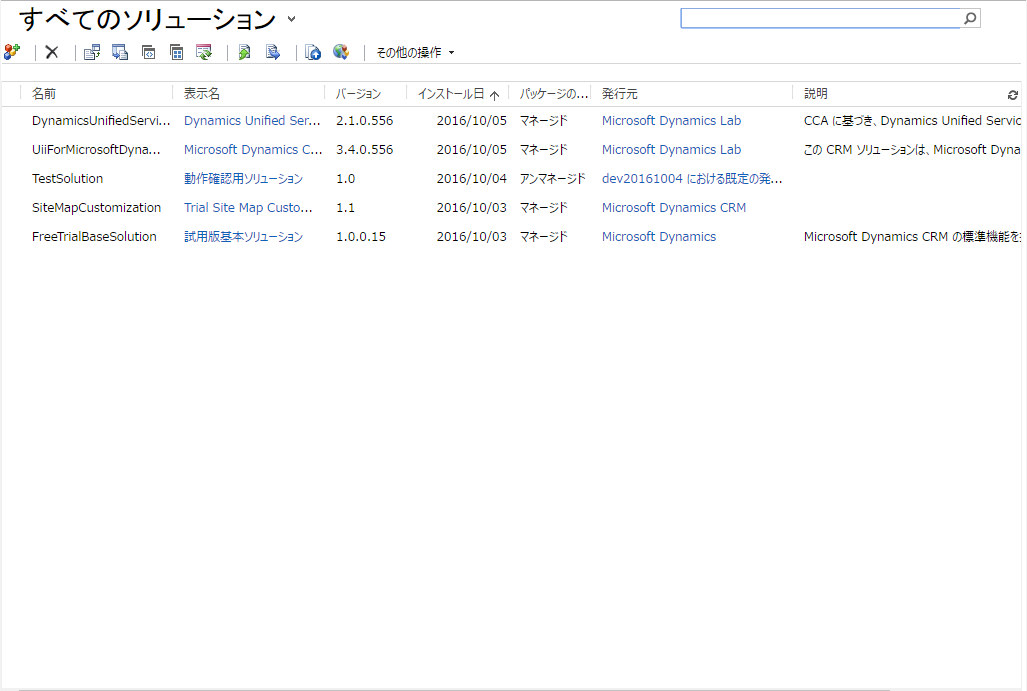Open the 試用版基本ソリューション link

pos(243,236)
